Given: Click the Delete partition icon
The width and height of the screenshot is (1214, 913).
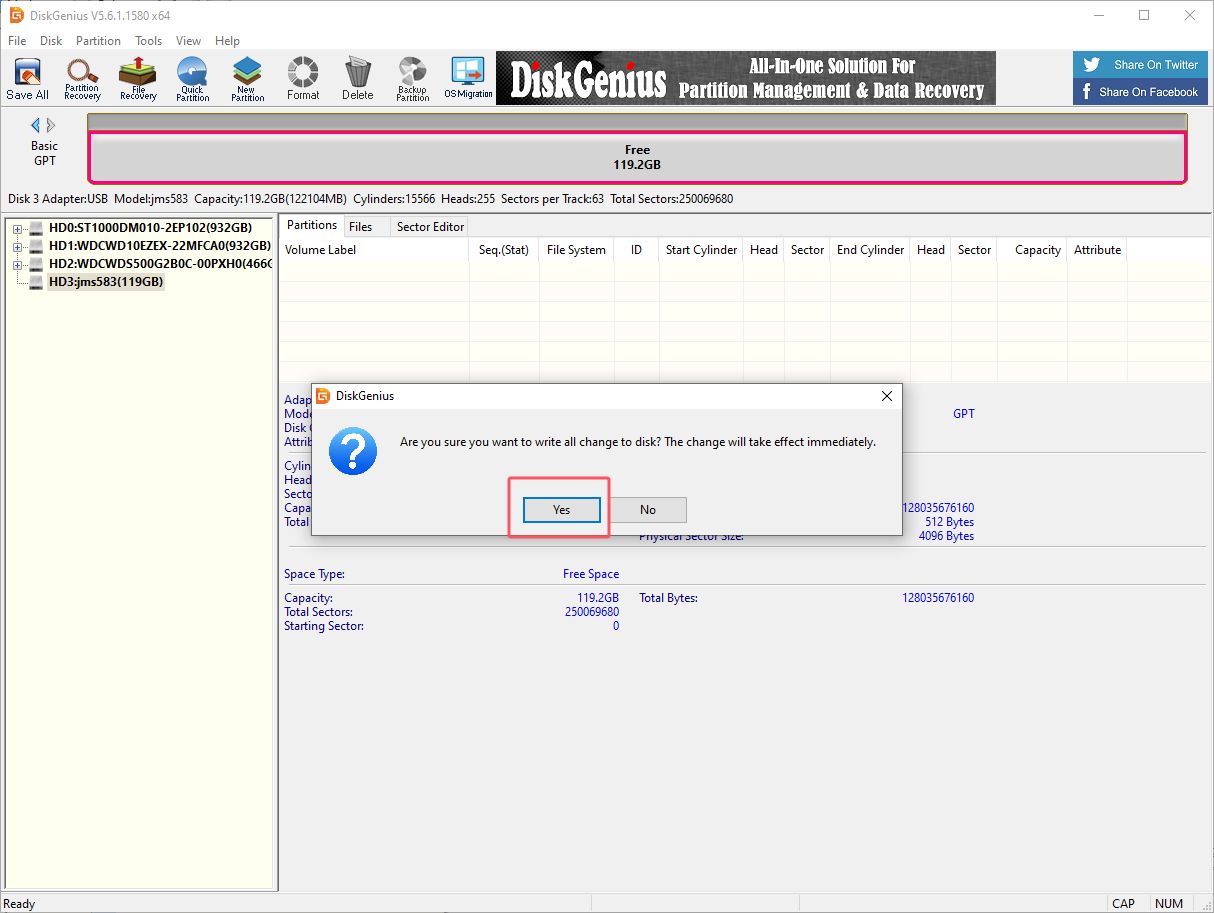Looking at the screenshot, I should point(357,79).
